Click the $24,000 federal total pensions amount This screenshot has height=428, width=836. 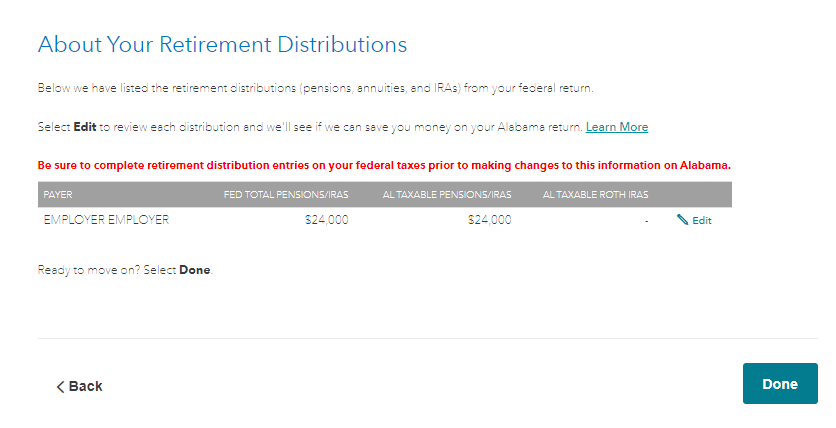pos(327,220)
